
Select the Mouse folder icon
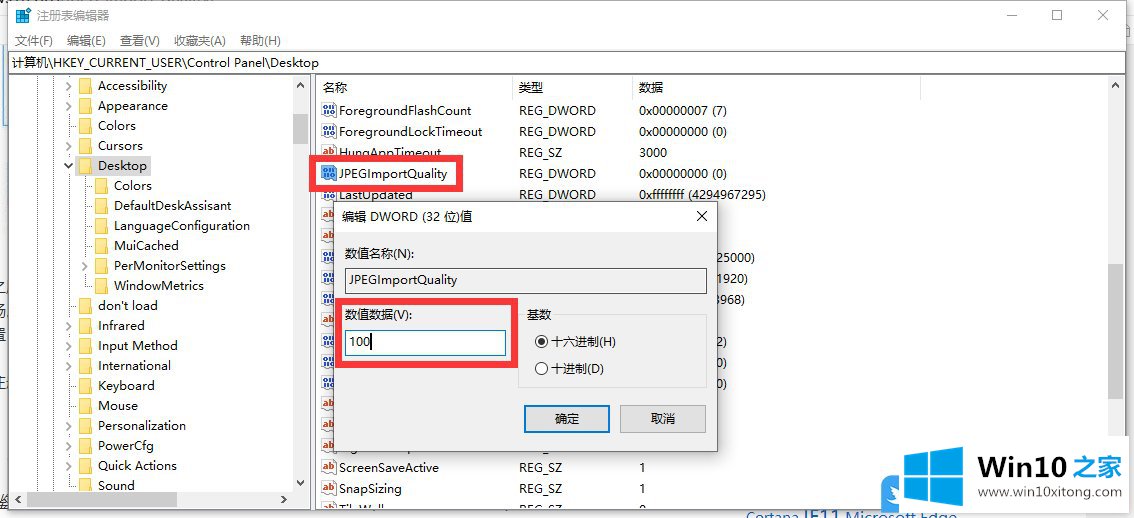85,406
